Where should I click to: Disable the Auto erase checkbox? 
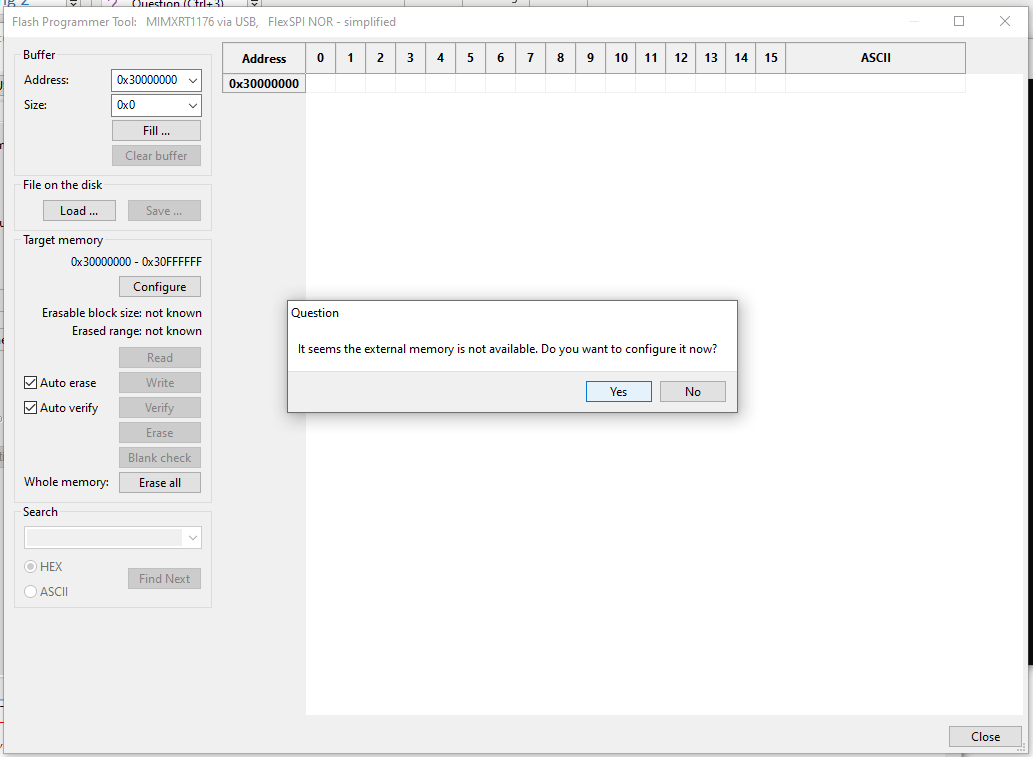click(29, 382)
